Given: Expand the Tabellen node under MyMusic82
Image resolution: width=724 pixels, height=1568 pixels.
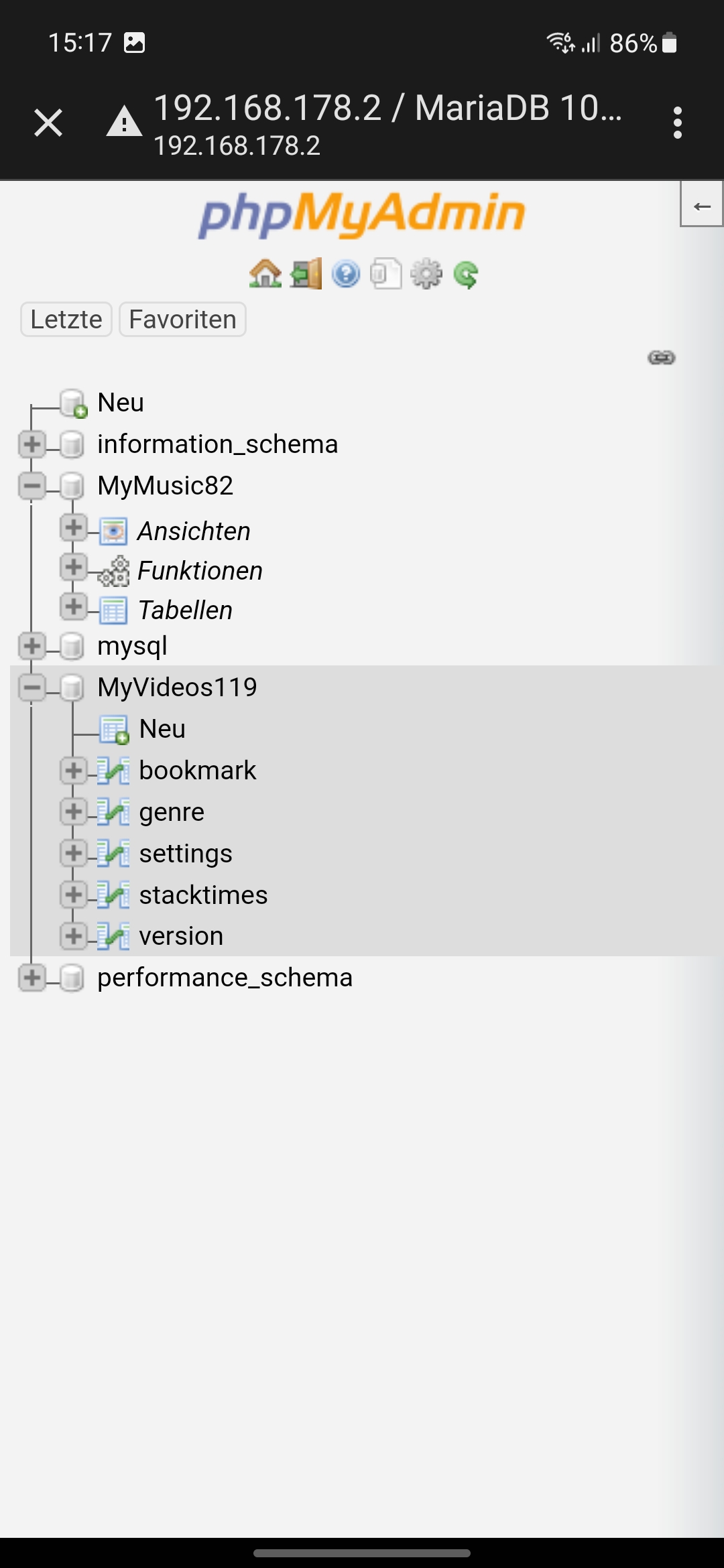Looking at the screenshot, I should point(74,606).
